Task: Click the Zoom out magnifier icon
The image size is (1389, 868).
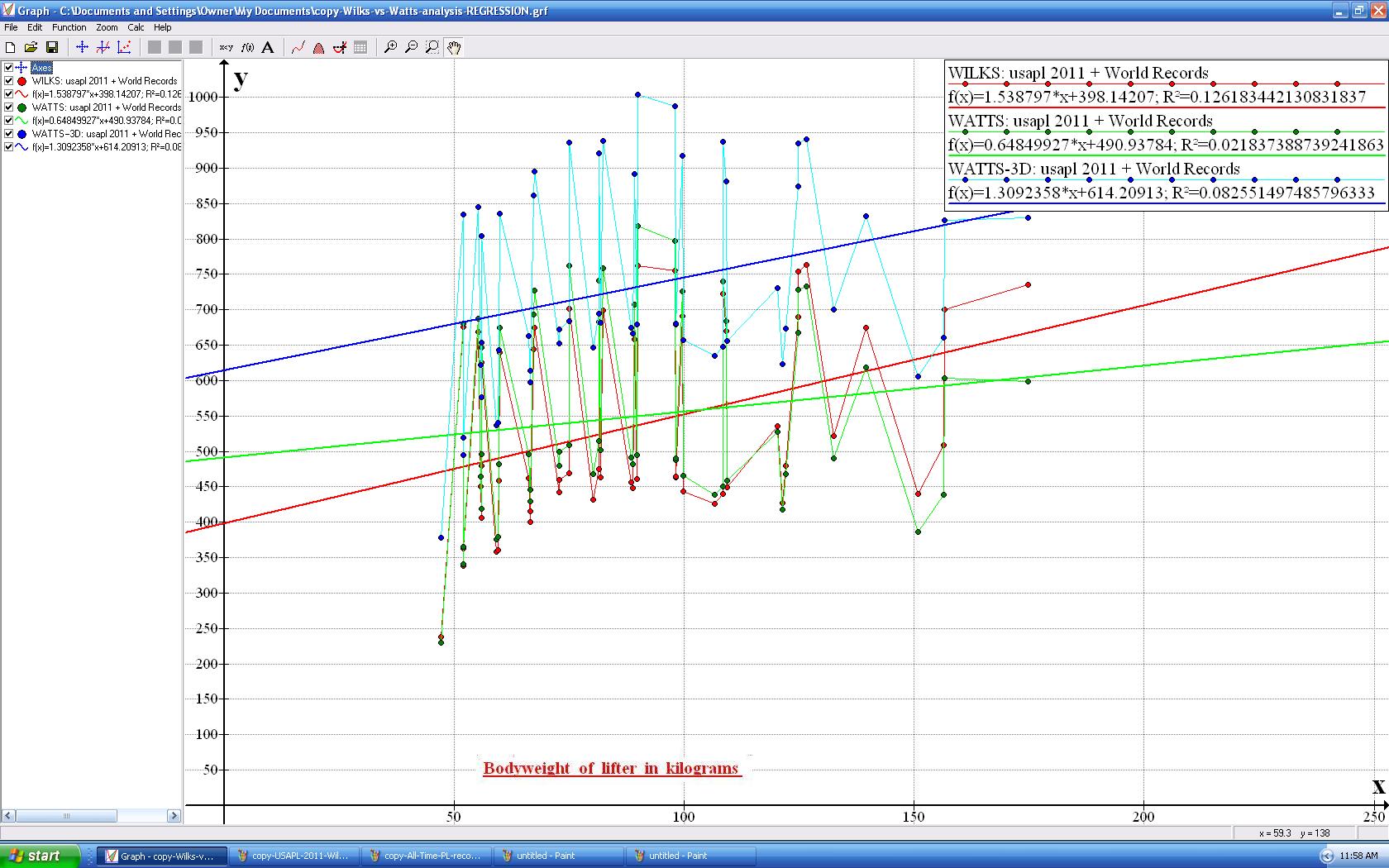Action: click(412, 47)
